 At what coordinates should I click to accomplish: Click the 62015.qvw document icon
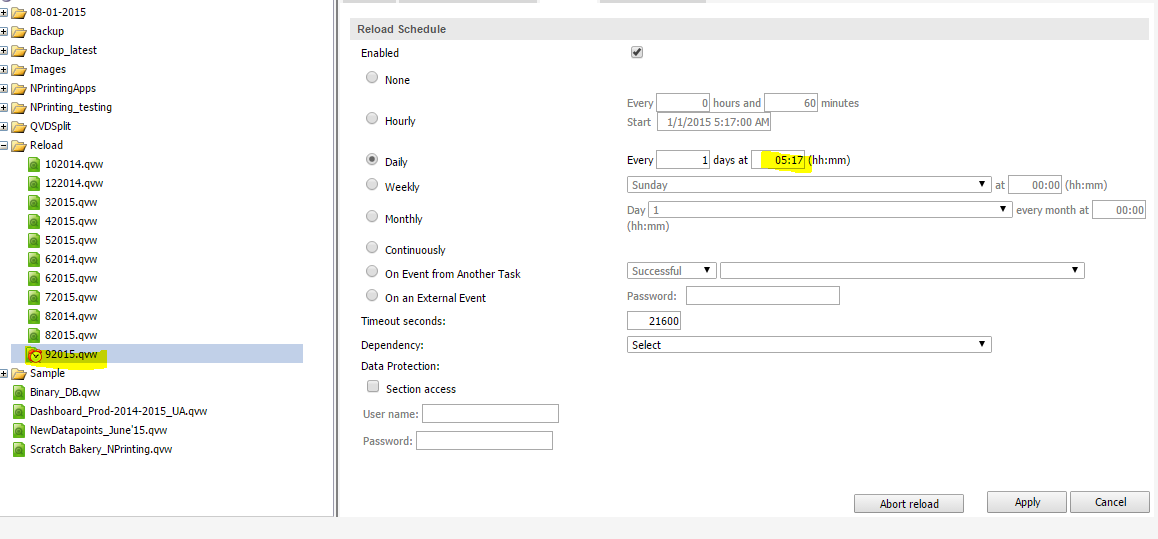(33, 278)
